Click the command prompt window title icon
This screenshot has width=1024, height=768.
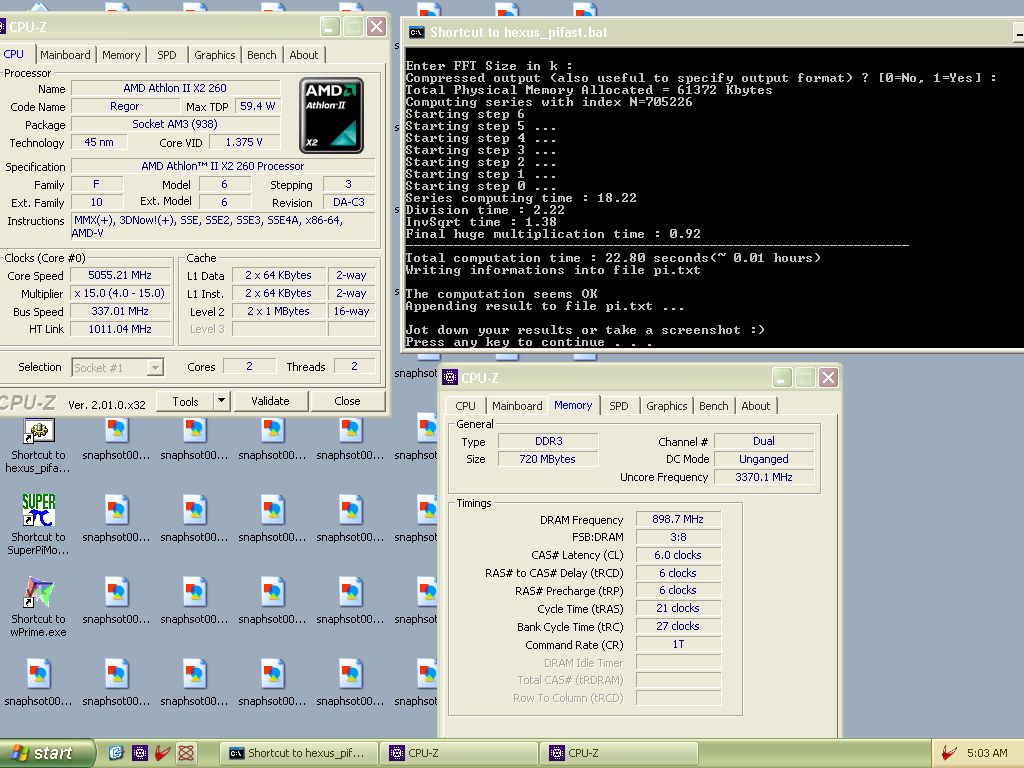416,32
